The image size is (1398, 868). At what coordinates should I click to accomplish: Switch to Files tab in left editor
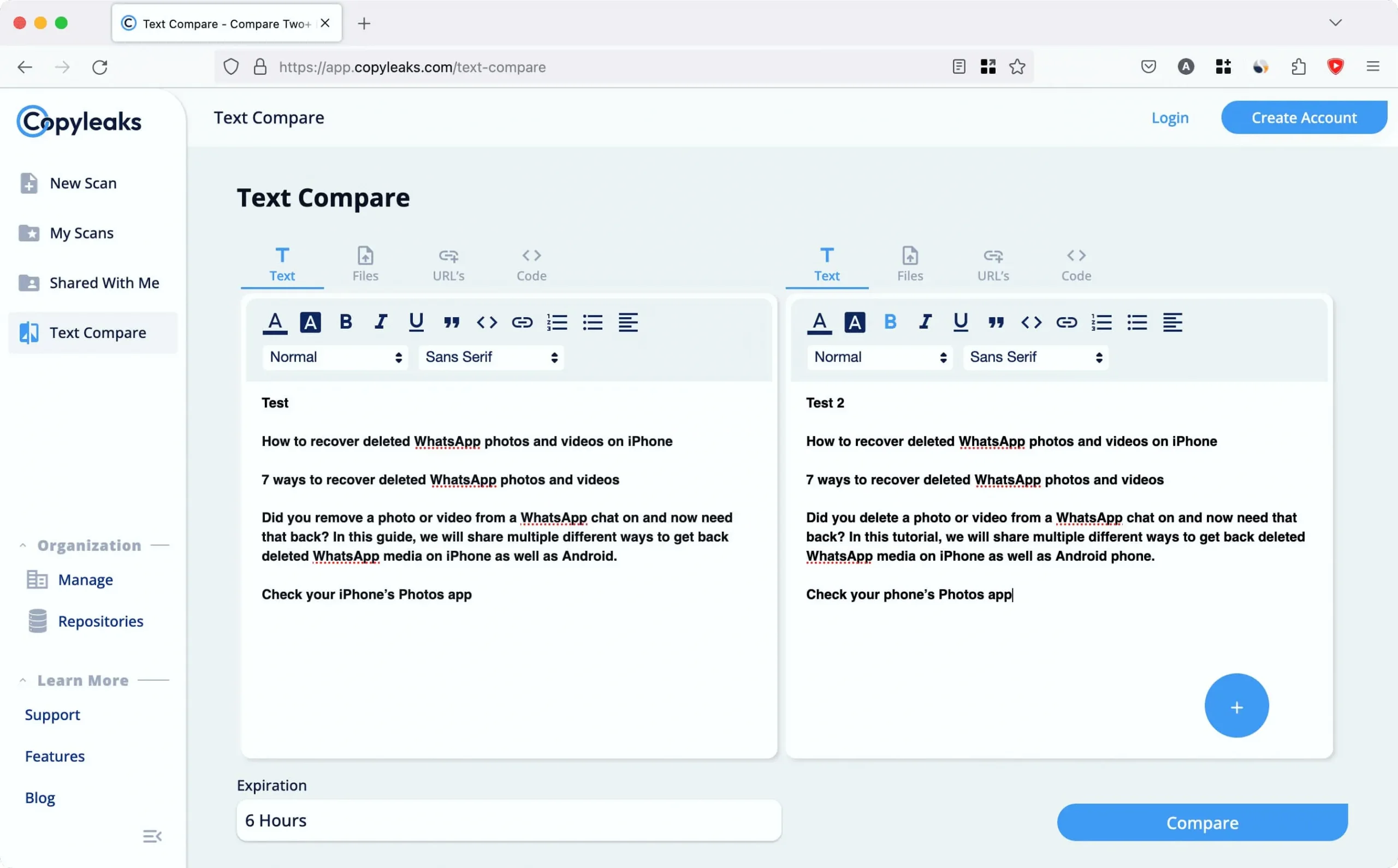pos(365,263)
